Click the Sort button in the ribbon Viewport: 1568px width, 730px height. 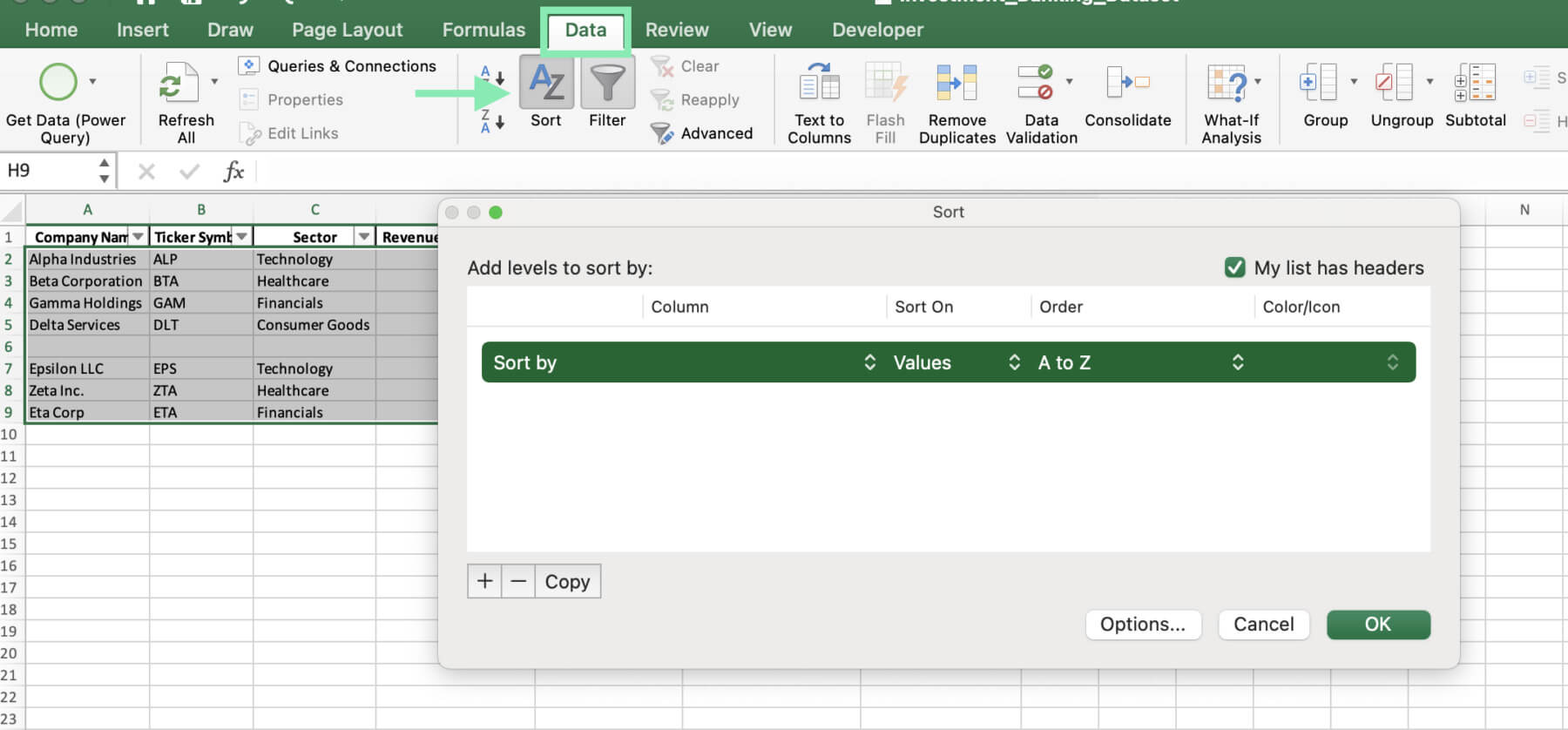pos(546,94)
